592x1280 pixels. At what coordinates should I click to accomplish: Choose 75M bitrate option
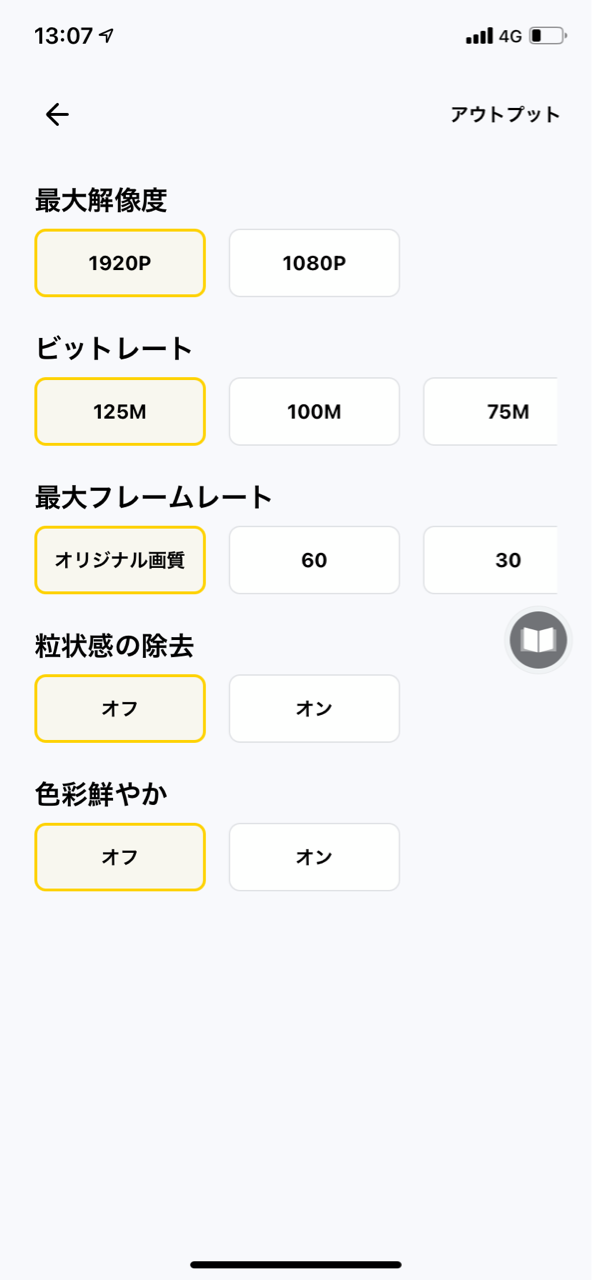491,412
